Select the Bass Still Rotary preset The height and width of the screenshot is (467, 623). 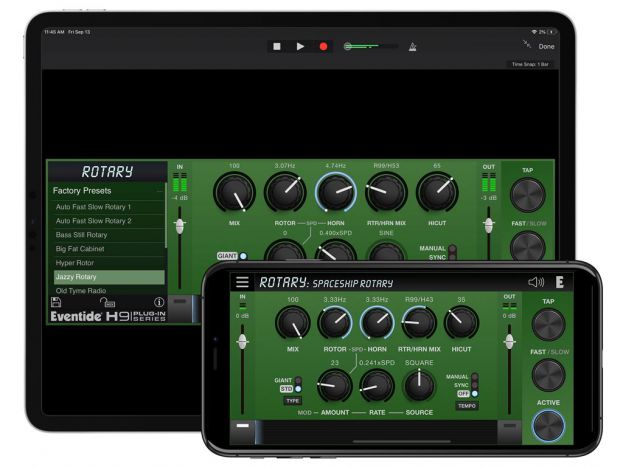click(108, 235)
